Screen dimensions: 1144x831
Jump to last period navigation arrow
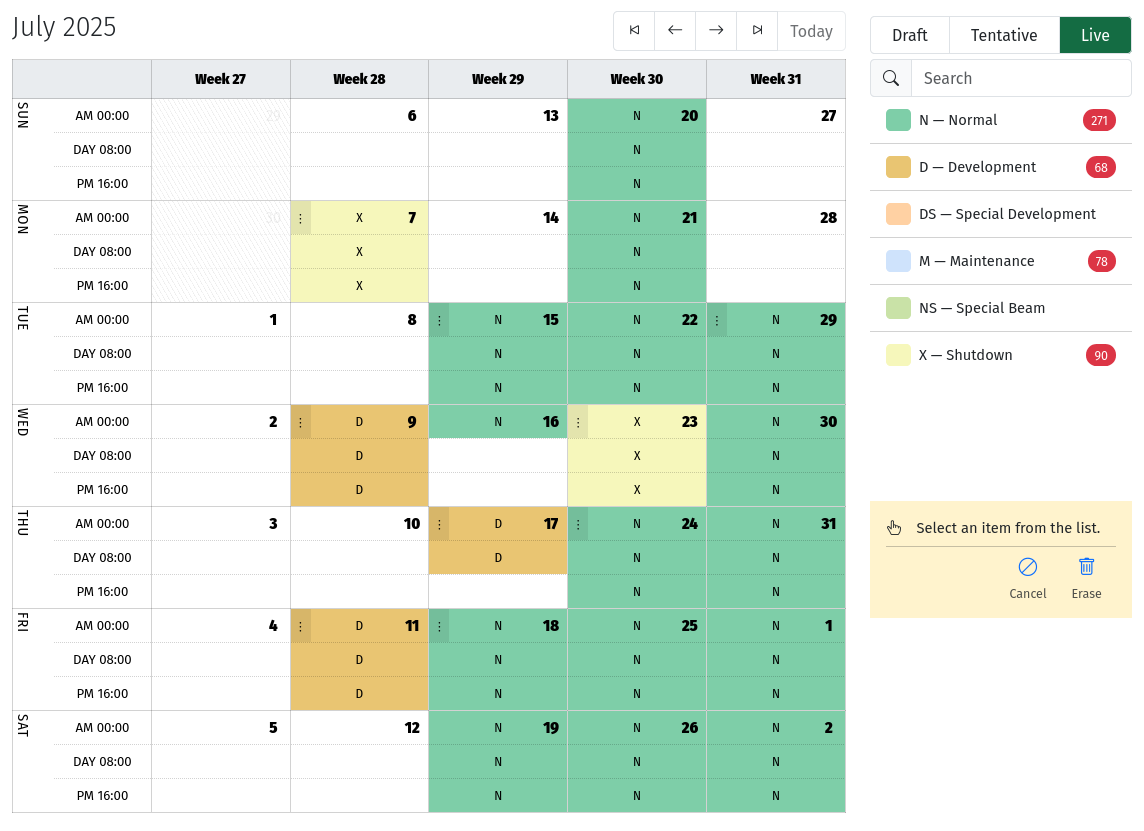click(x=757, y=31)
